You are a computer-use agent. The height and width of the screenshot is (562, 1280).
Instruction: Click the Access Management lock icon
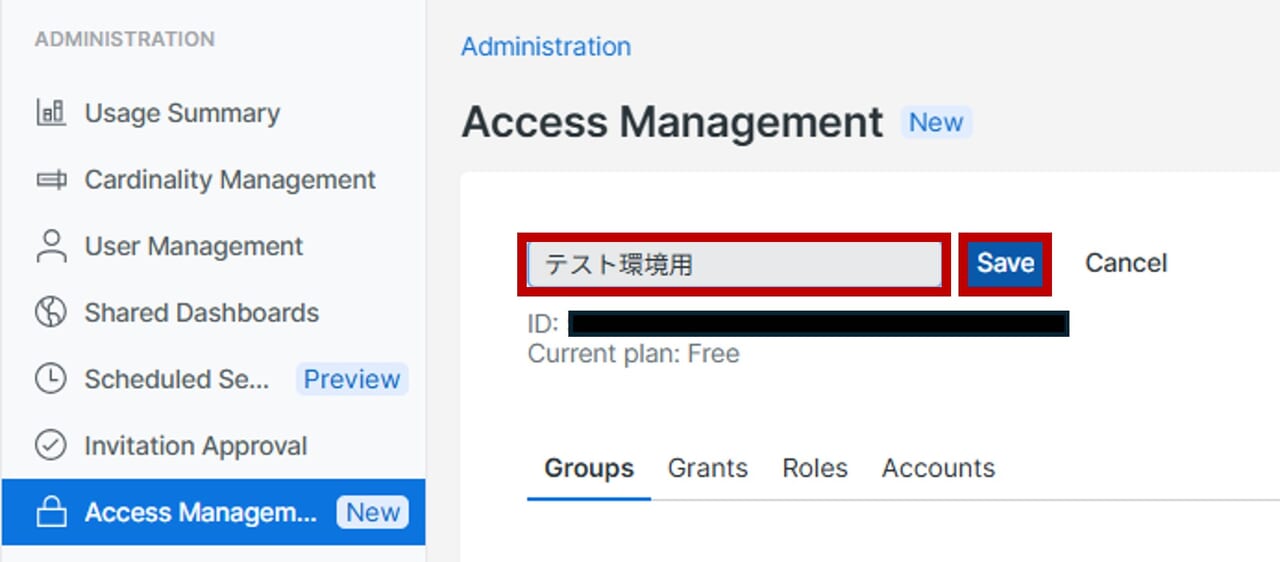pyautogui.click(x=51, y=513)
